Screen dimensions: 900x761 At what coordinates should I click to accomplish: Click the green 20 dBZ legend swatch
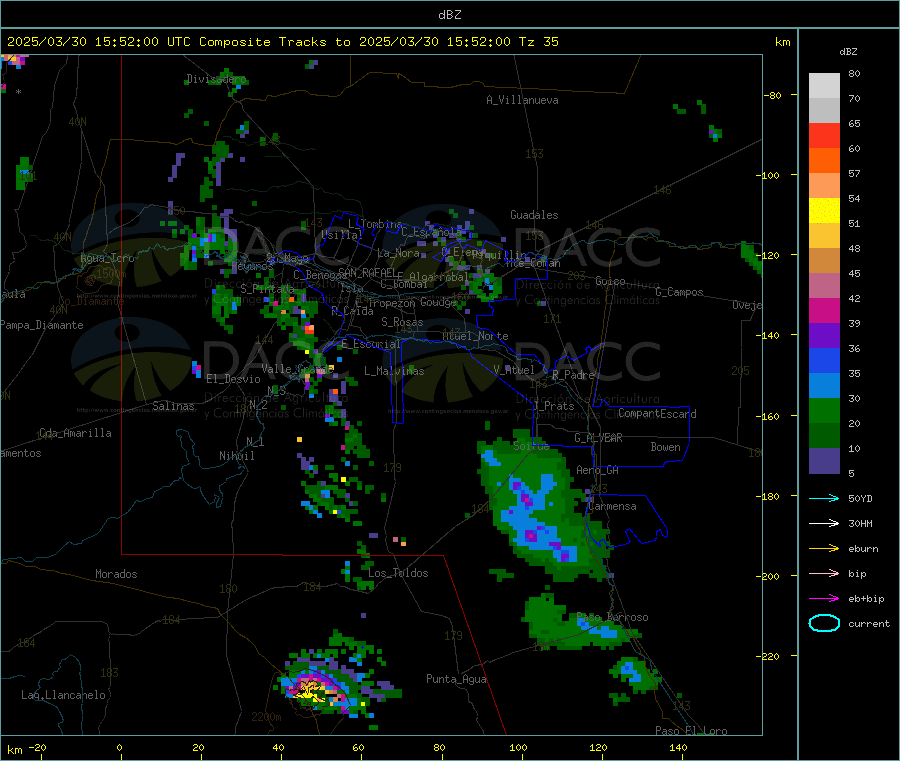point(824,410)
